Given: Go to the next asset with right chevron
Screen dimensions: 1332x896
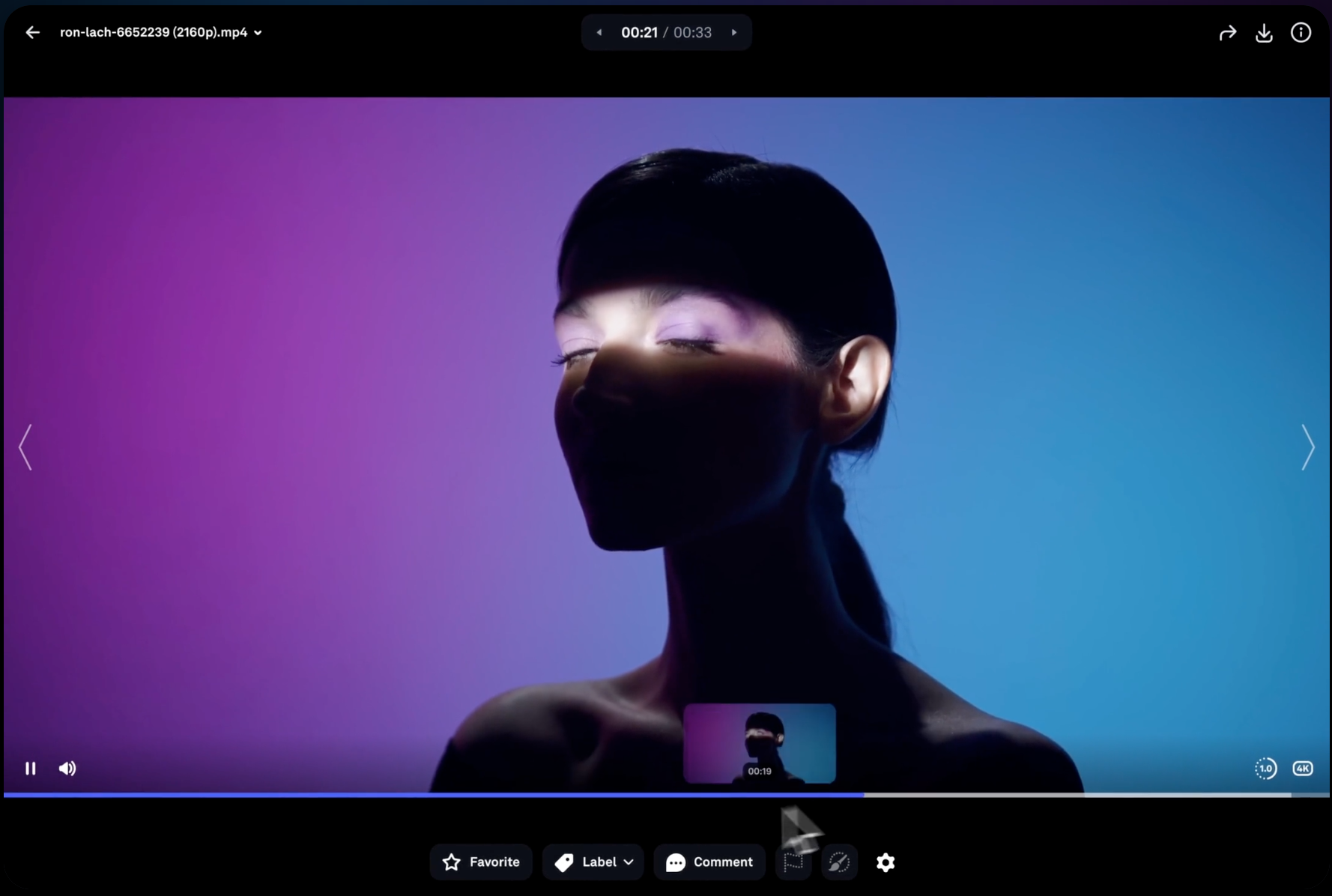Looking at the screenshot, I should (1307, 447).
